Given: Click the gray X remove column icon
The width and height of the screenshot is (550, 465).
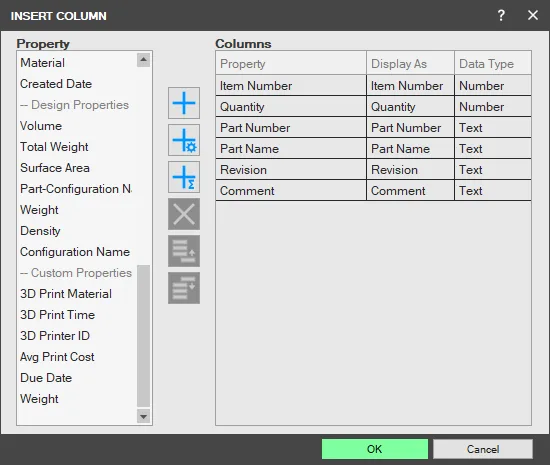Looking at the screenshot, I should [x=184, y=214].
